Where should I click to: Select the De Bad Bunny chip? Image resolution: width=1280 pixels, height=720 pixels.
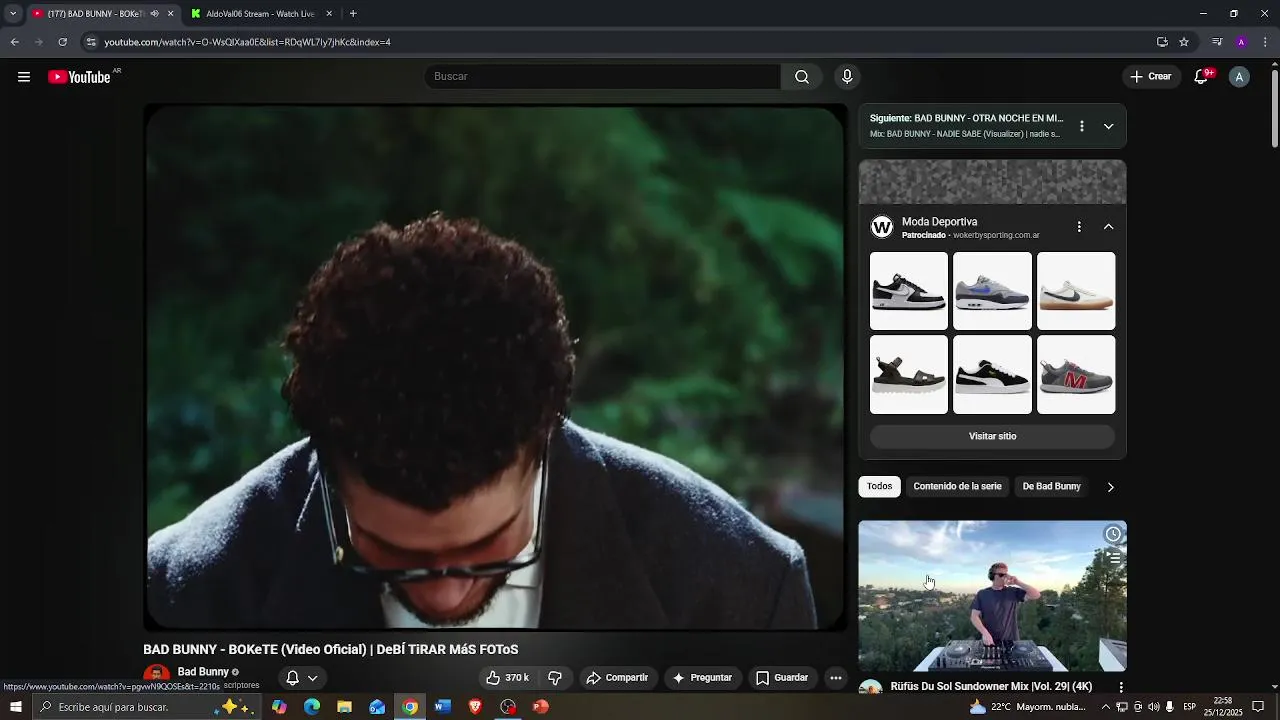(x=1051, y=486)
